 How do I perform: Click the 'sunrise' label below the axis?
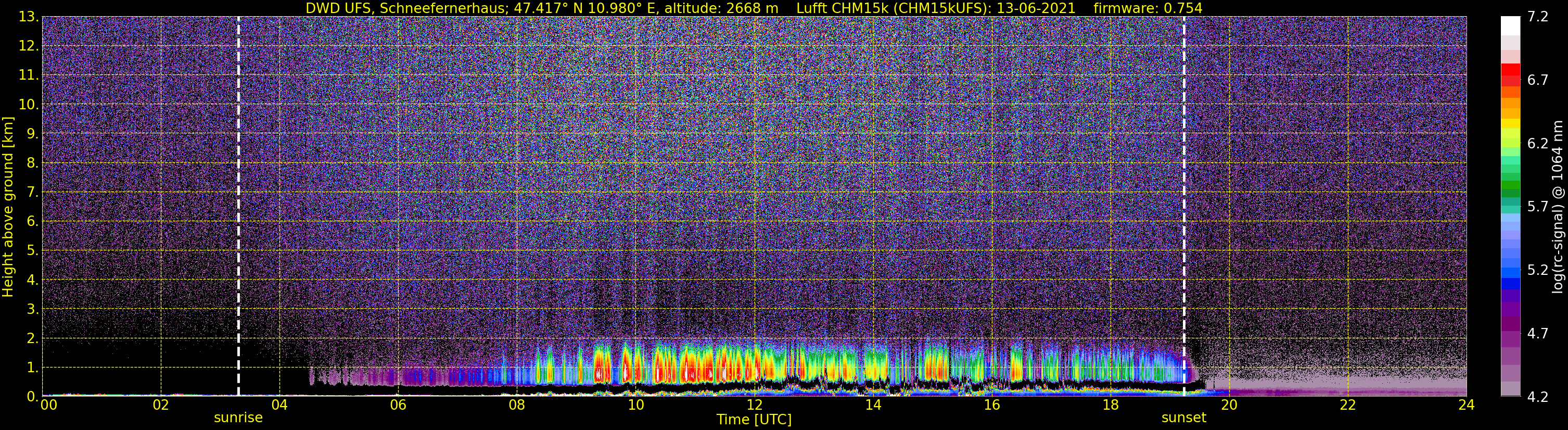pos(238,418)
